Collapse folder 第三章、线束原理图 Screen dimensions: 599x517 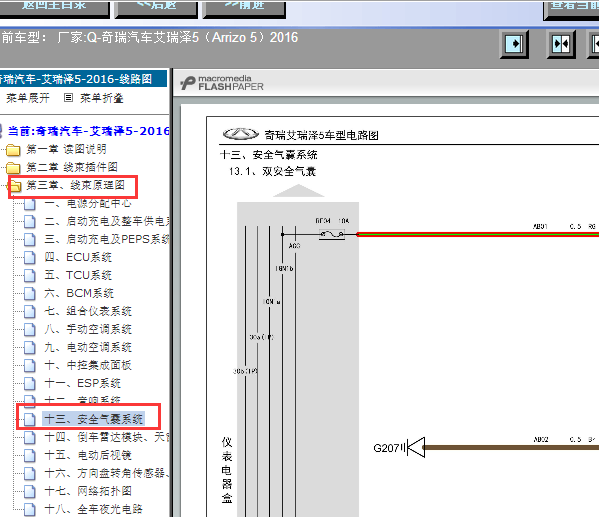click(x=75, y=185)
